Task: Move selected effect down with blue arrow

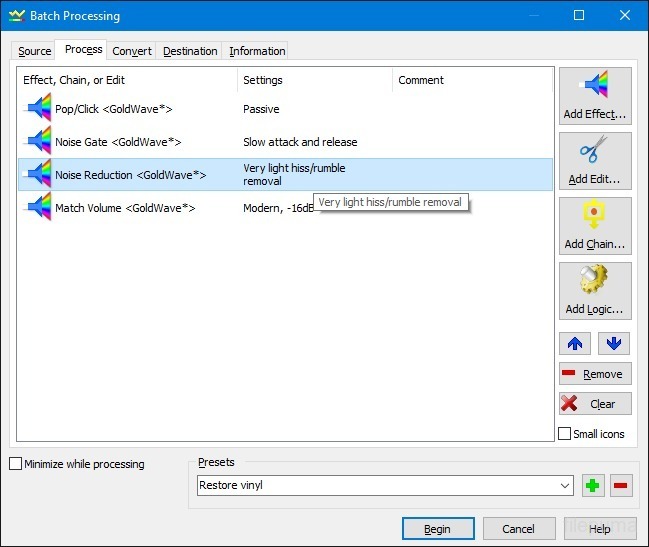Action: pos(614,343)
